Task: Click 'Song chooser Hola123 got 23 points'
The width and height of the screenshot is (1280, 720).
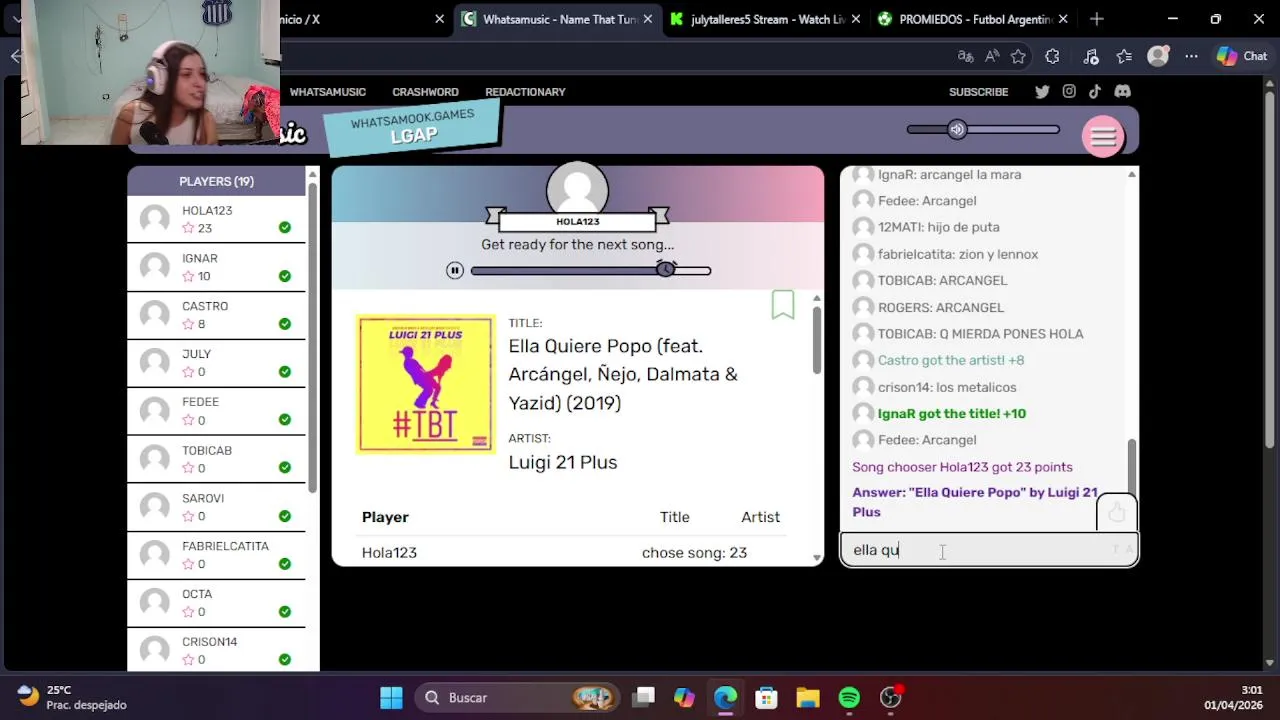Action: 962,467
